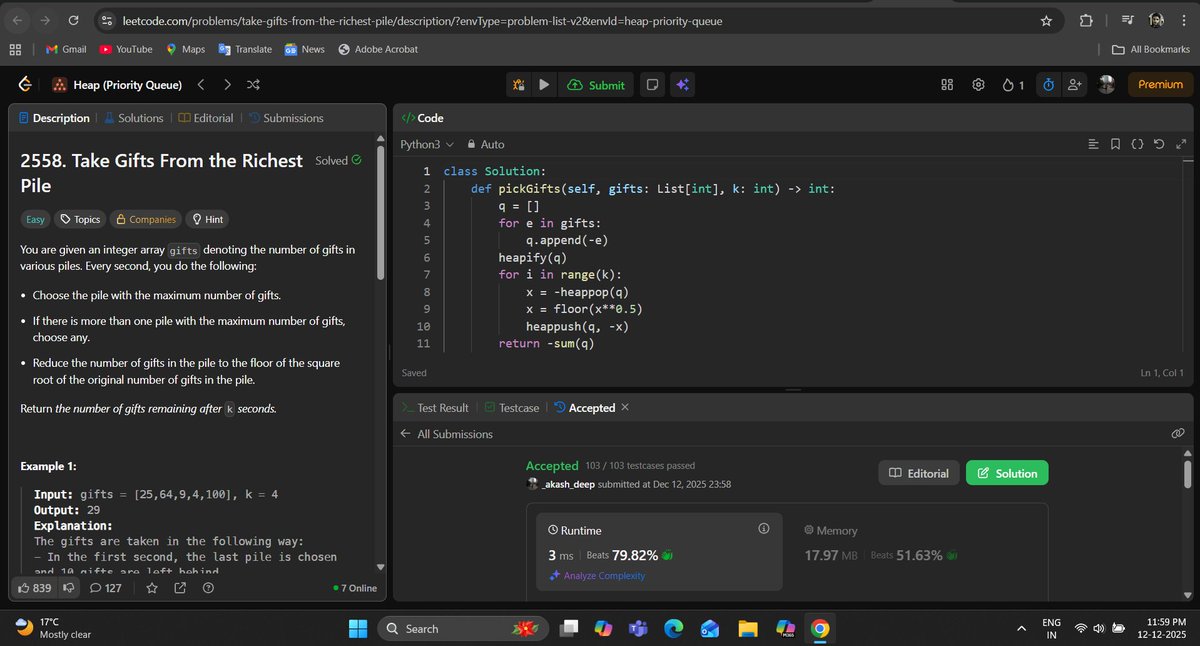Go to previous problem in list

(x=201, y=85)
